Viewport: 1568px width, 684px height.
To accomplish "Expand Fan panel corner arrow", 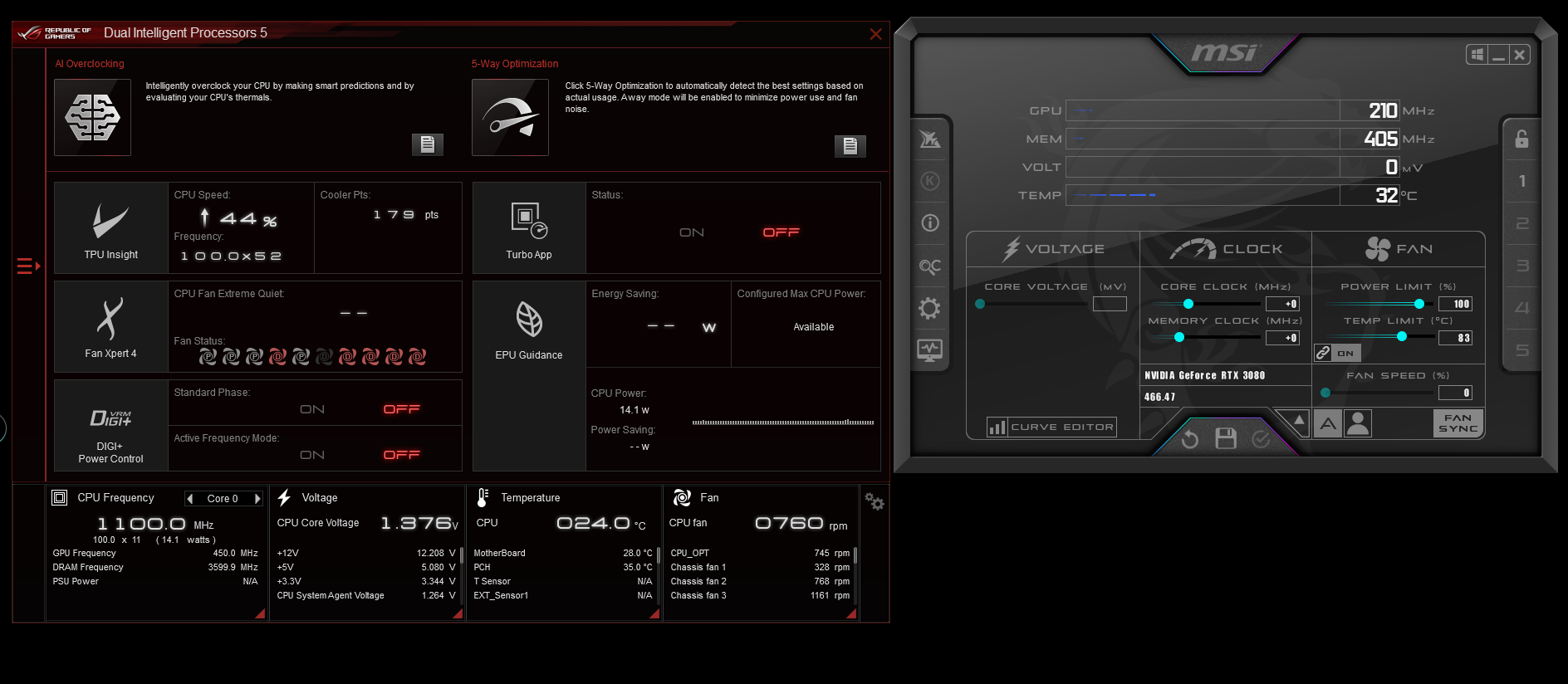I will point(850,613).
